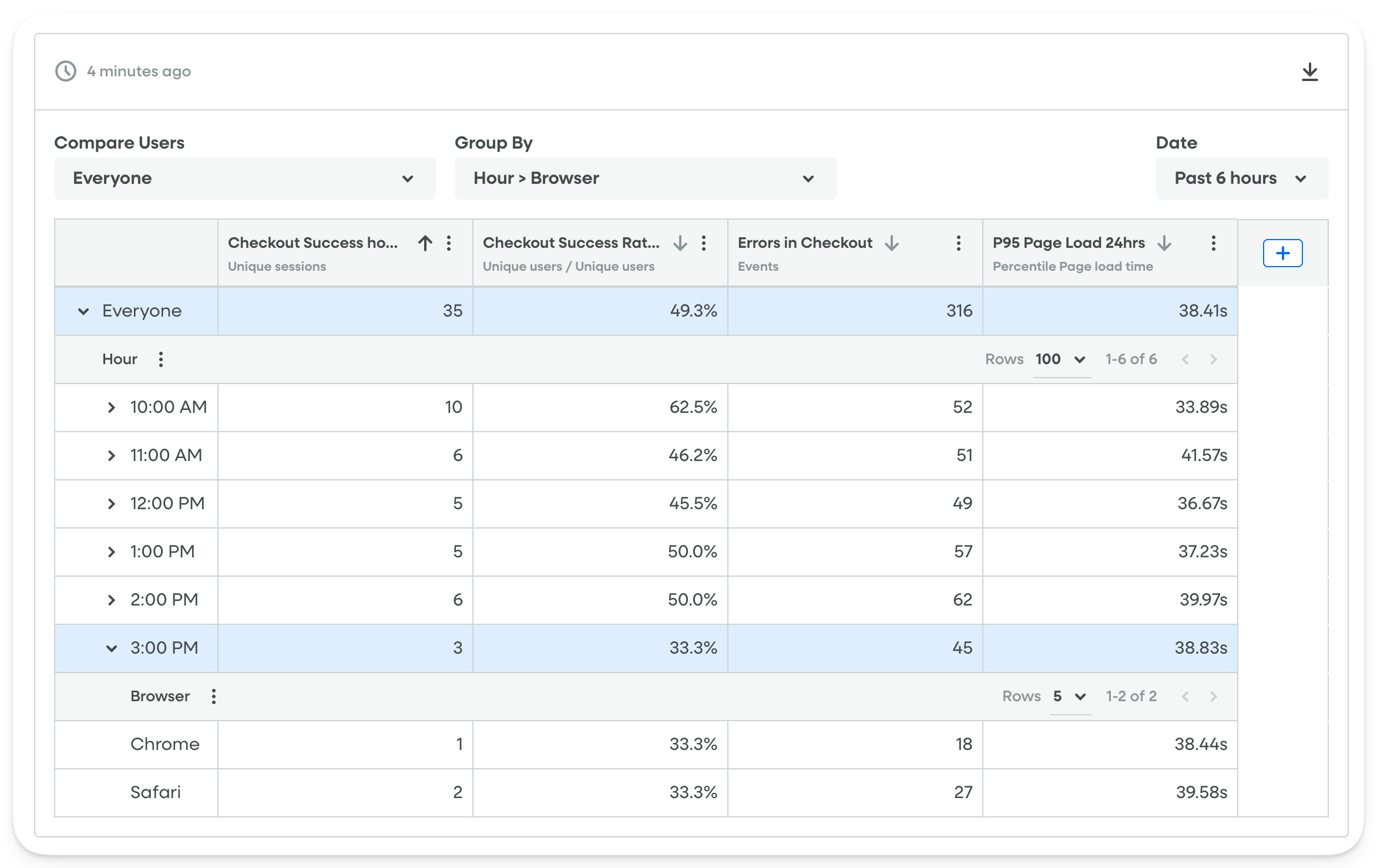The image size is (1377, 868).
Task: Add a new metric column with the plus icon
Action: [1282, 253]
